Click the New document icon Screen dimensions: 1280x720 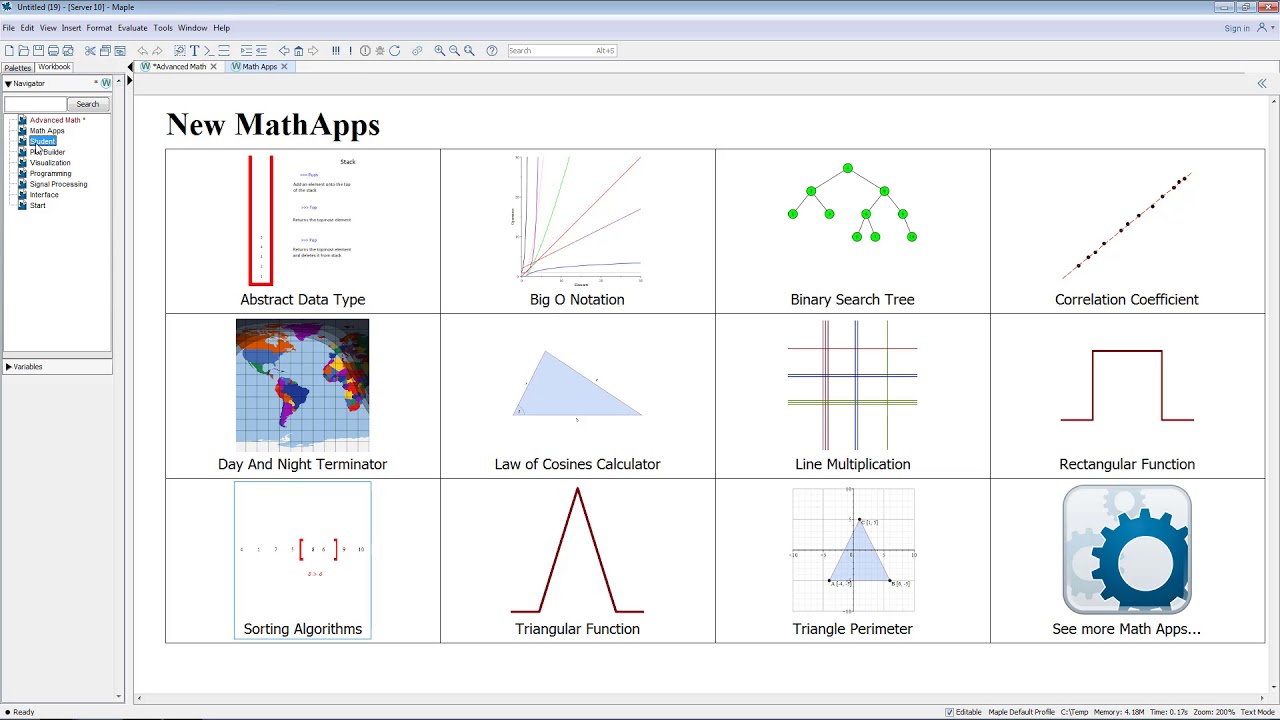tap(9, 50)
